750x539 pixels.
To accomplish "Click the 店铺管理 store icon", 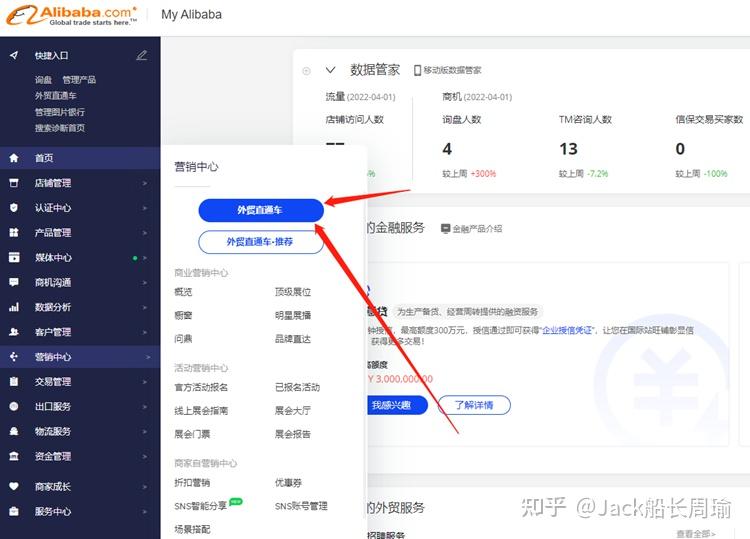I will pos(14,183).
